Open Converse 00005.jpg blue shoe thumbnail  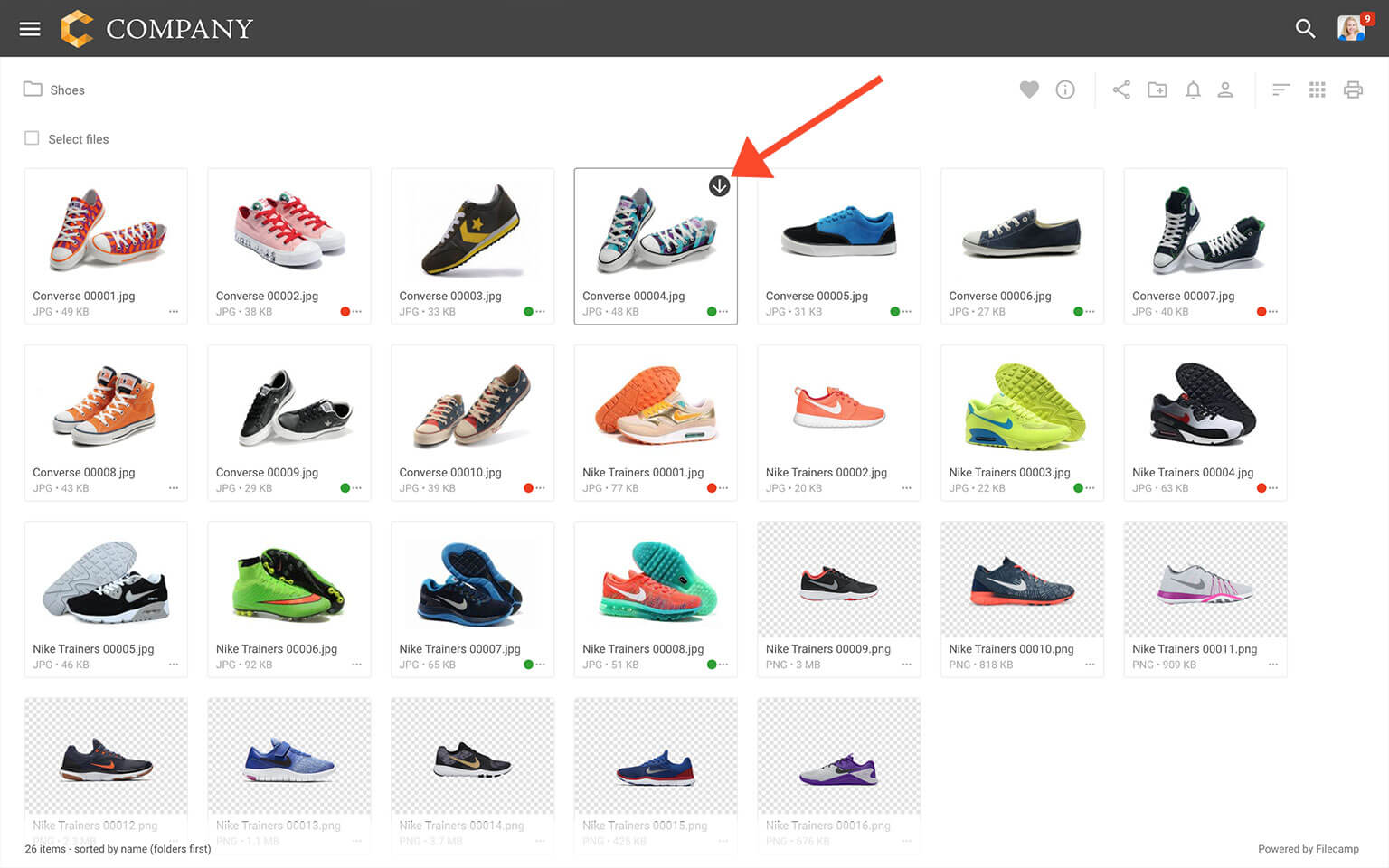click(x=839, y=228)
